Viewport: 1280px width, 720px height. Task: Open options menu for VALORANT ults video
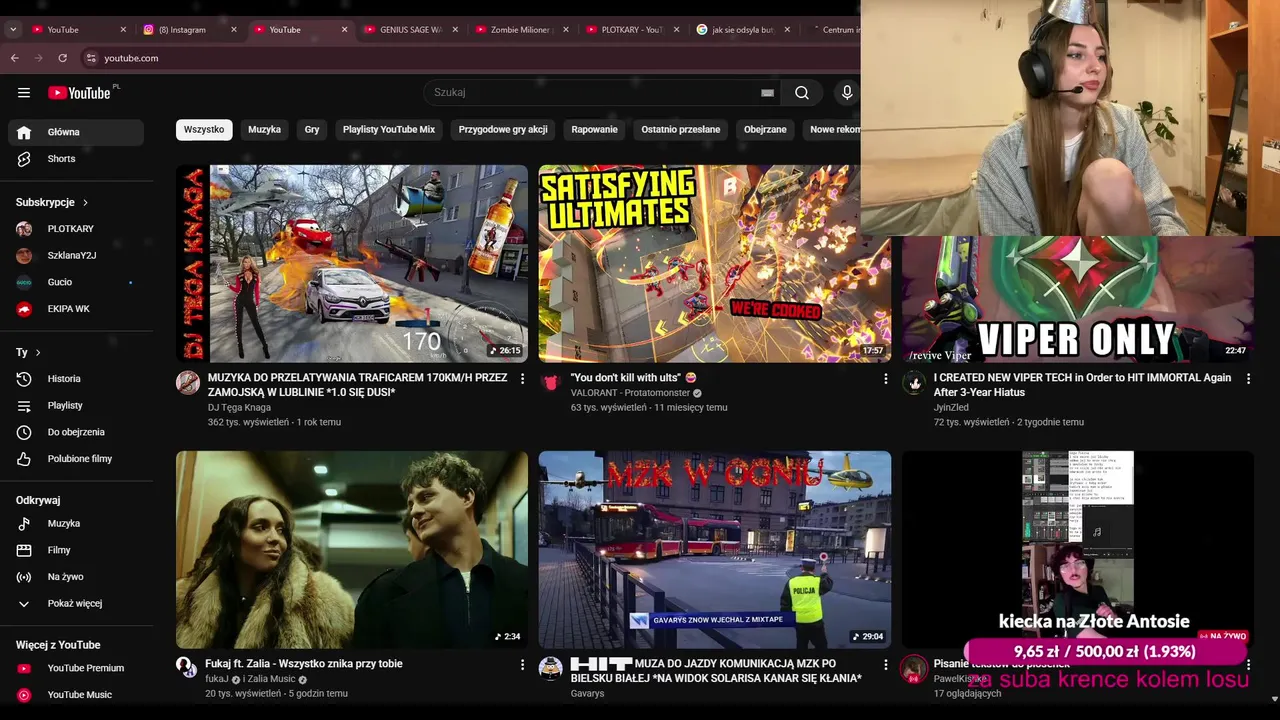coord(885,379)
